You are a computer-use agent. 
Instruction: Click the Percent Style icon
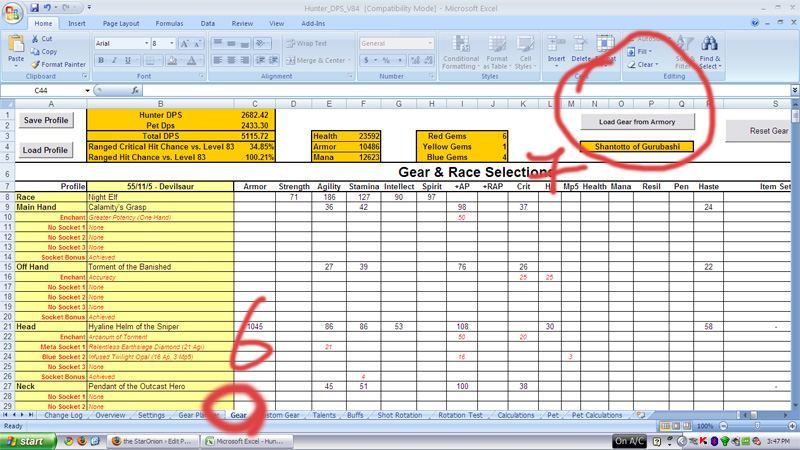[386, 60]
